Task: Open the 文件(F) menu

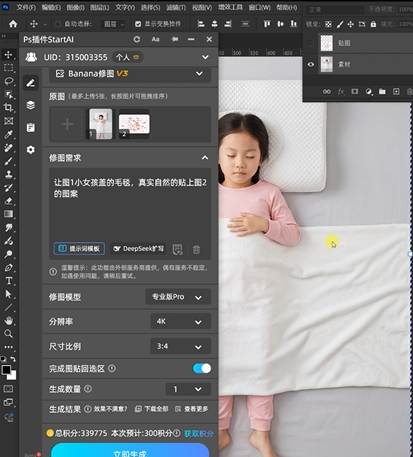Action: (x=26, y=7)
